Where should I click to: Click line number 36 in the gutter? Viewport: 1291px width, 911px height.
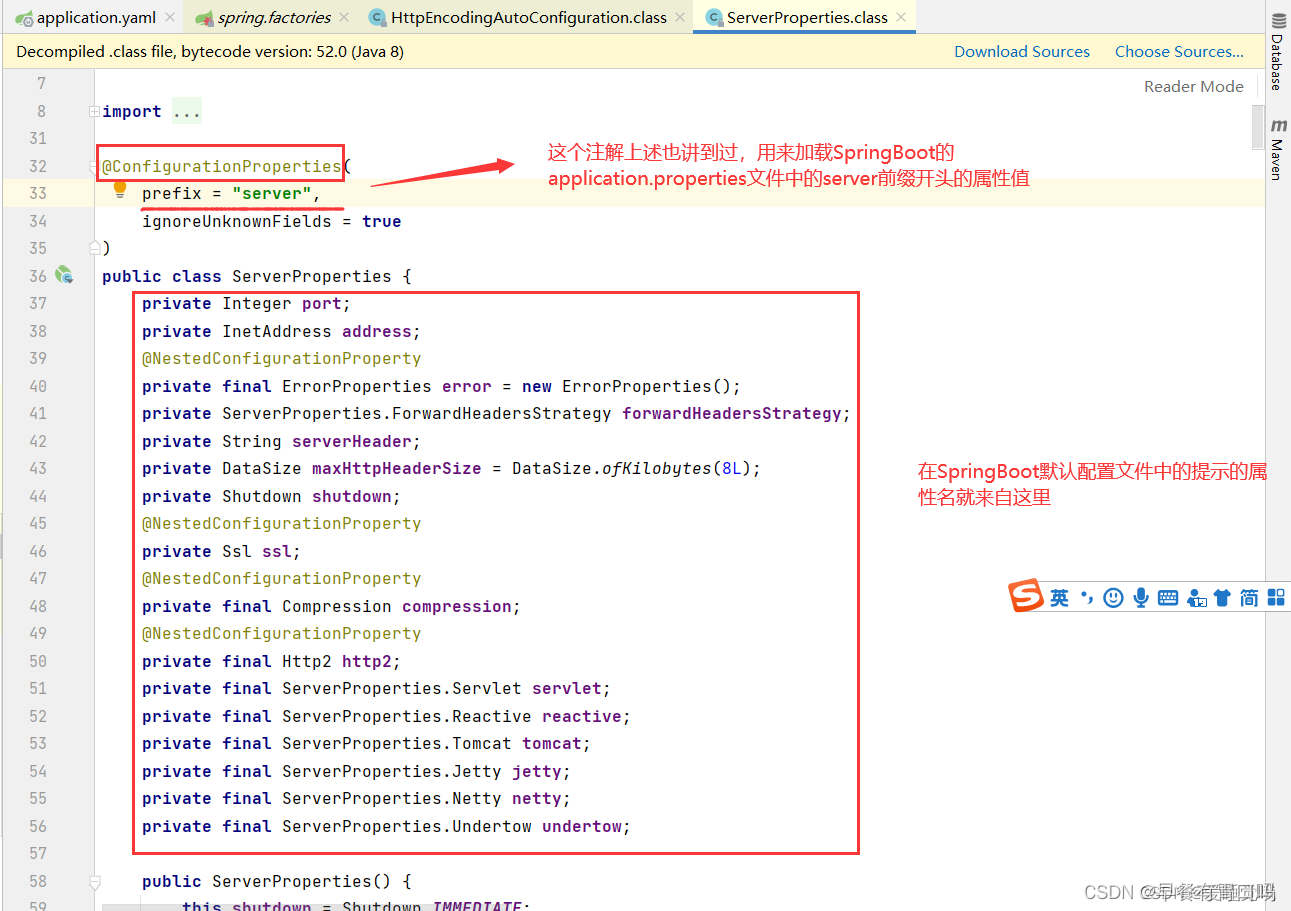pos(38,276)
